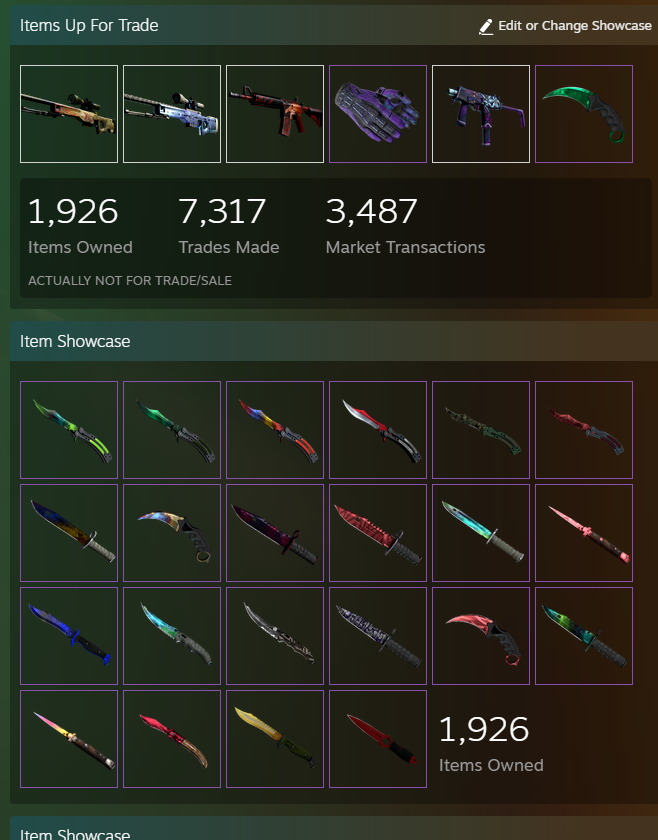Select the green Karambit knife item
The width and height of the screenshot is (658, 840).
tap(584, 114)
